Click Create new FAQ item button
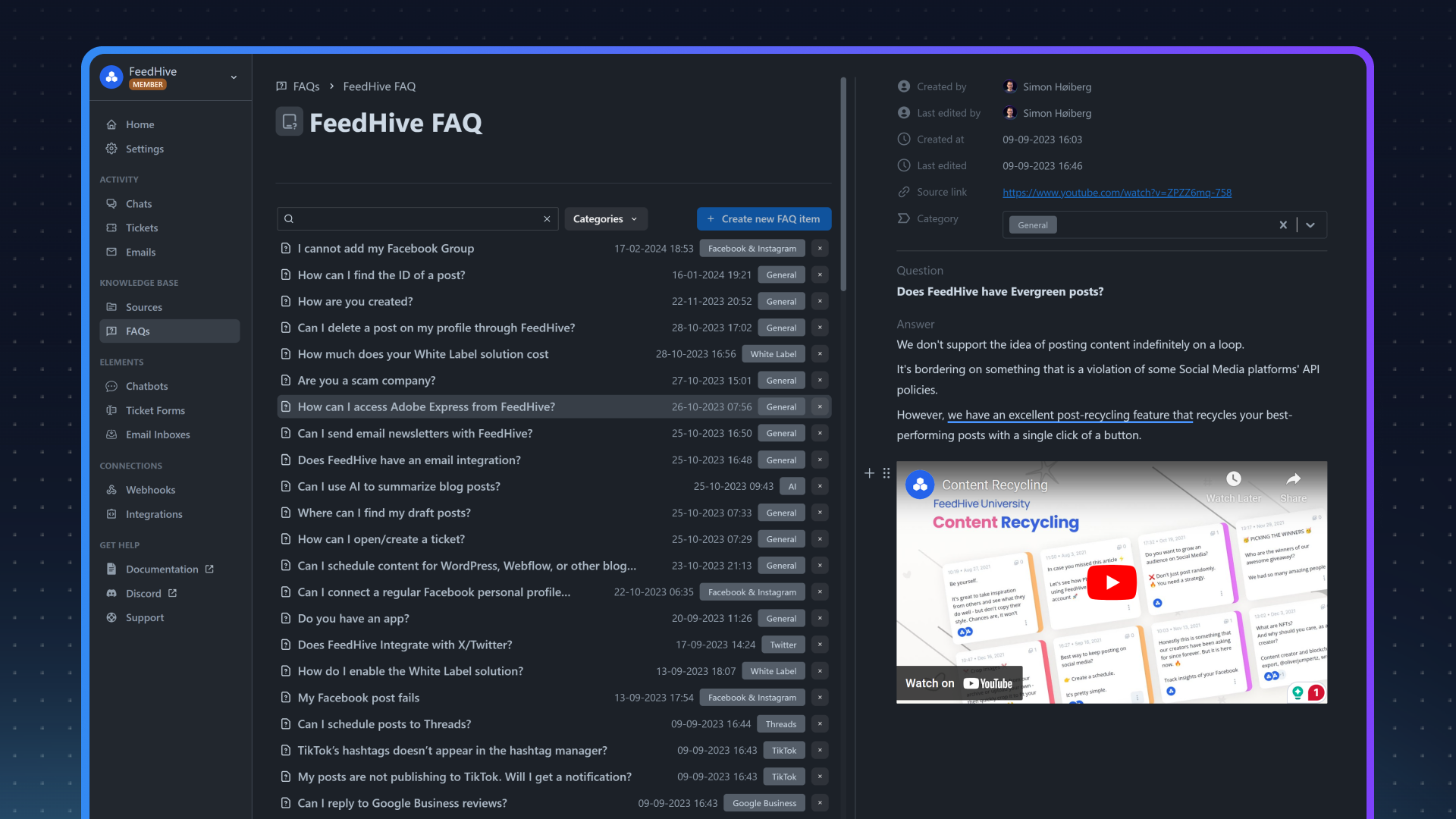The image size is (1456, 819). pyautogui.click(x=764, y=219)
